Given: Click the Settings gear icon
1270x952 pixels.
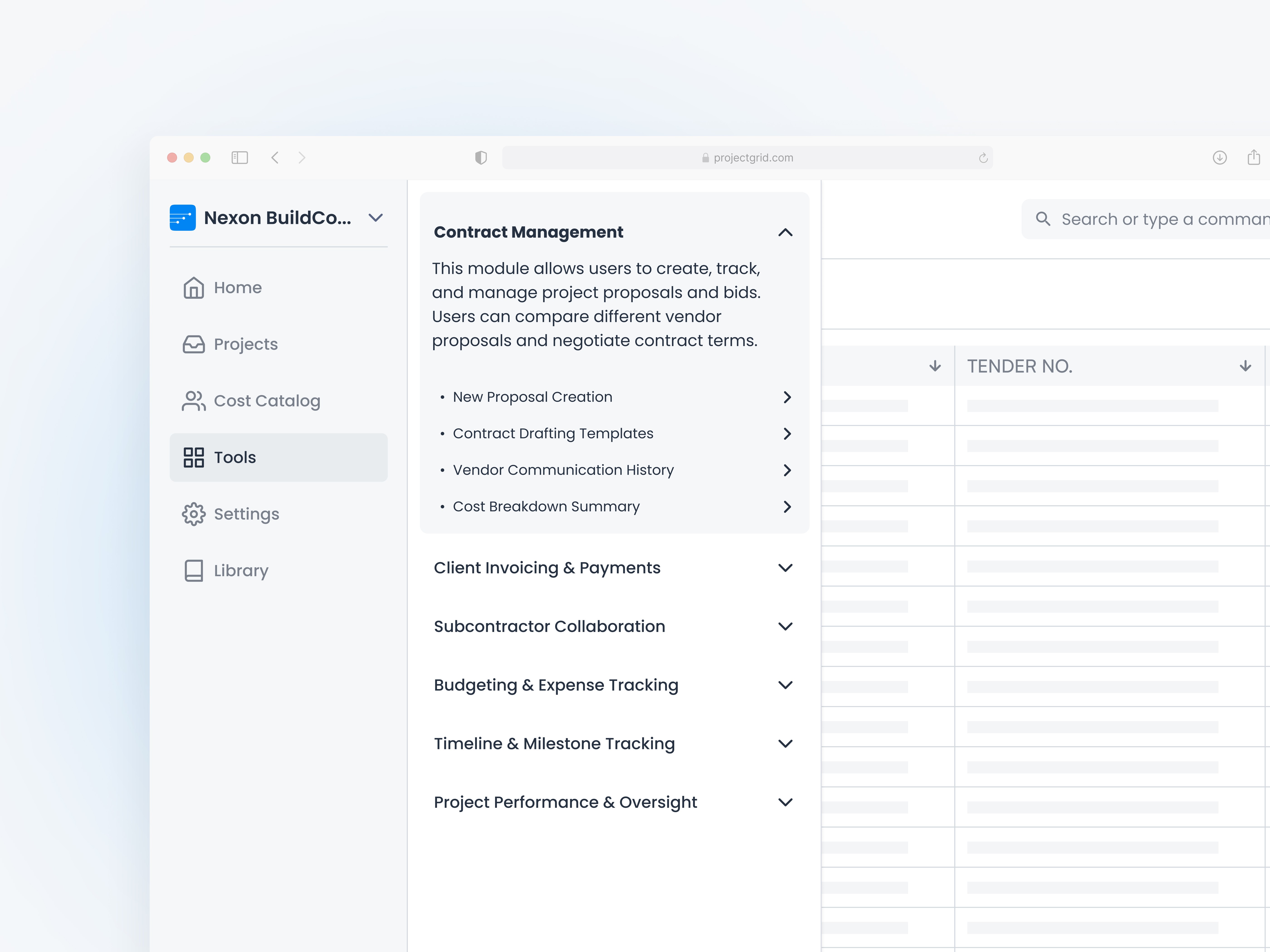Looking at the screenshot, I should [193, 514].
